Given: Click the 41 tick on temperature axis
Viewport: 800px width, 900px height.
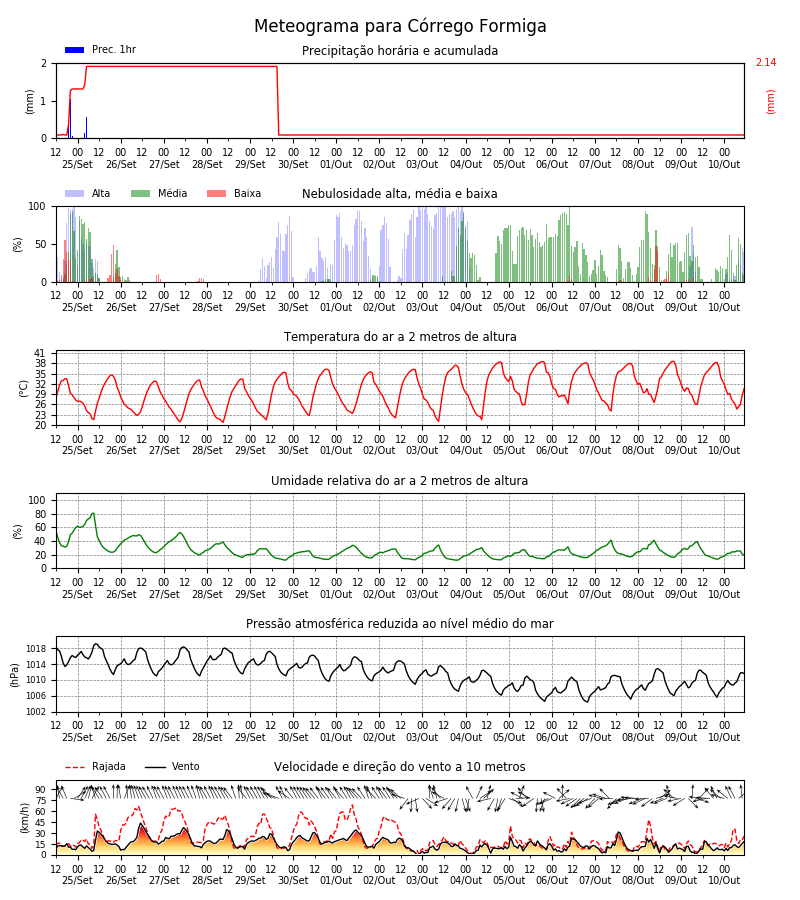Looking at the screenshot, I should click(x=40, y=353).
